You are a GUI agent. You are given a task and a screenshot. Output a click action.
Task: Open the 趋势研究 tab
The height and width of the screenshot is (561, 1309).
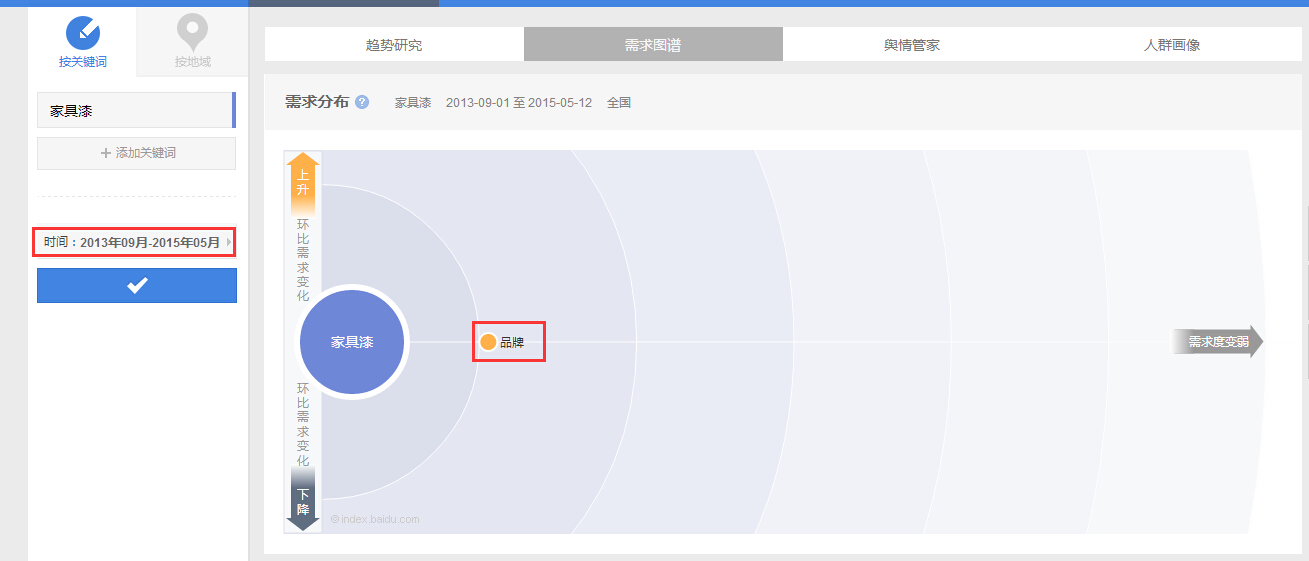point(394,45)
